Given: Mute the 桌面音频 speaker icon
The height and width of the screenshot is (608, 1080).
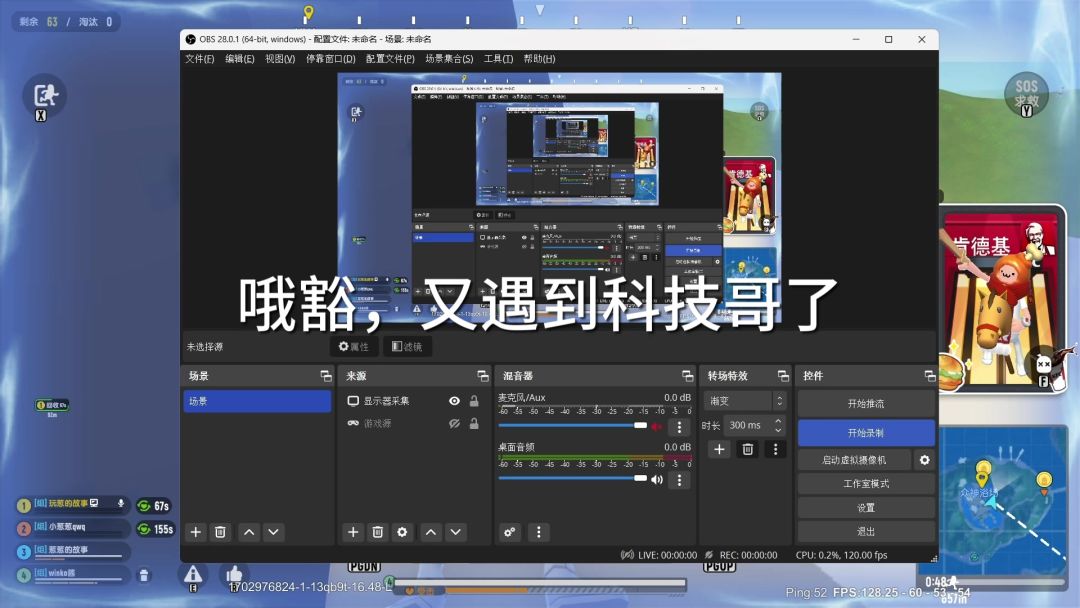Looking at the screenshot, I should (656, 479).
